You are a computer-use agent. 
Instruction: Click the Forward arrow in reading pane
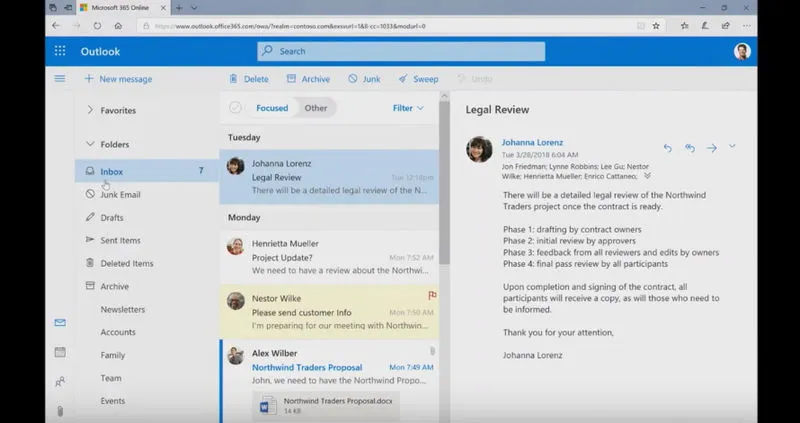711,148
